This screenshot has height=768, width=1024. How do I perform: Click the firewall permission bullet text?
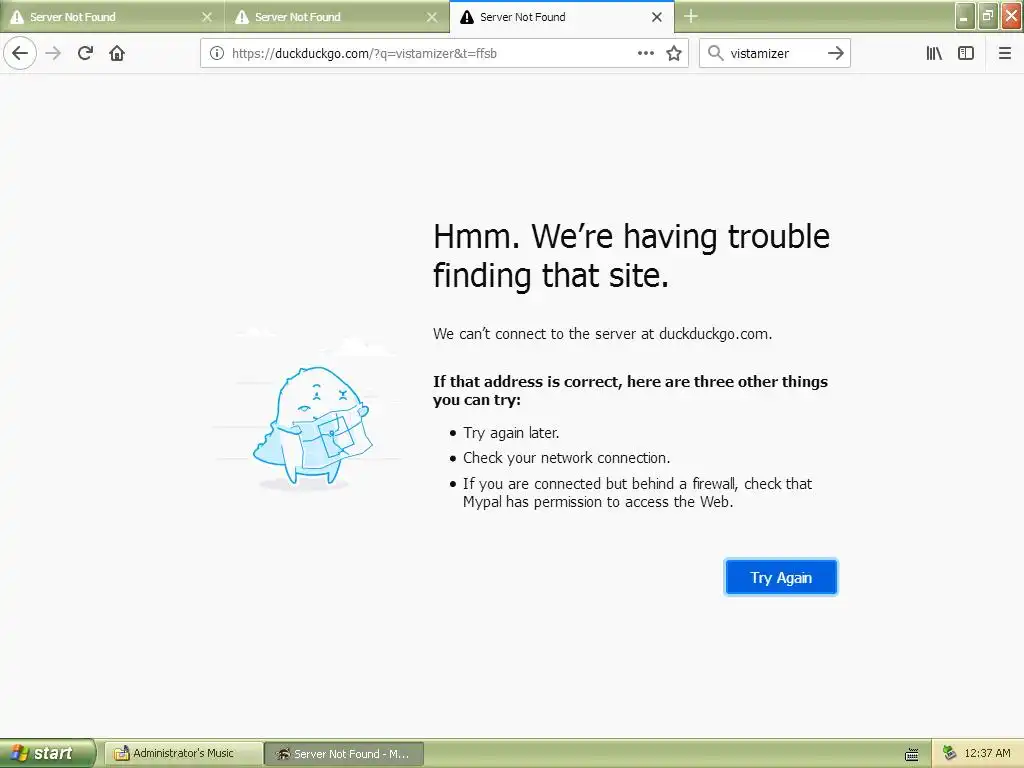(x=637, y=493)
